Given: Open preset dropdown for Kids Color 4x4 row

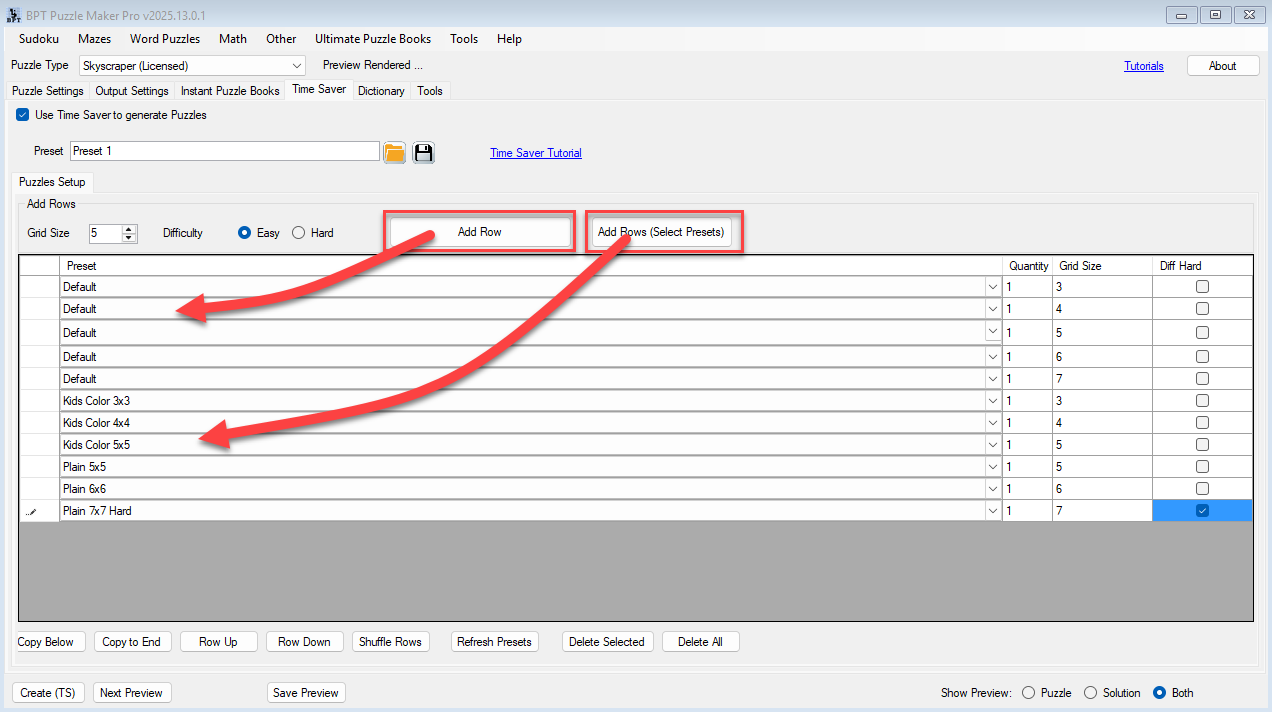Looking at the screenshot, I should tap(992, 423).
